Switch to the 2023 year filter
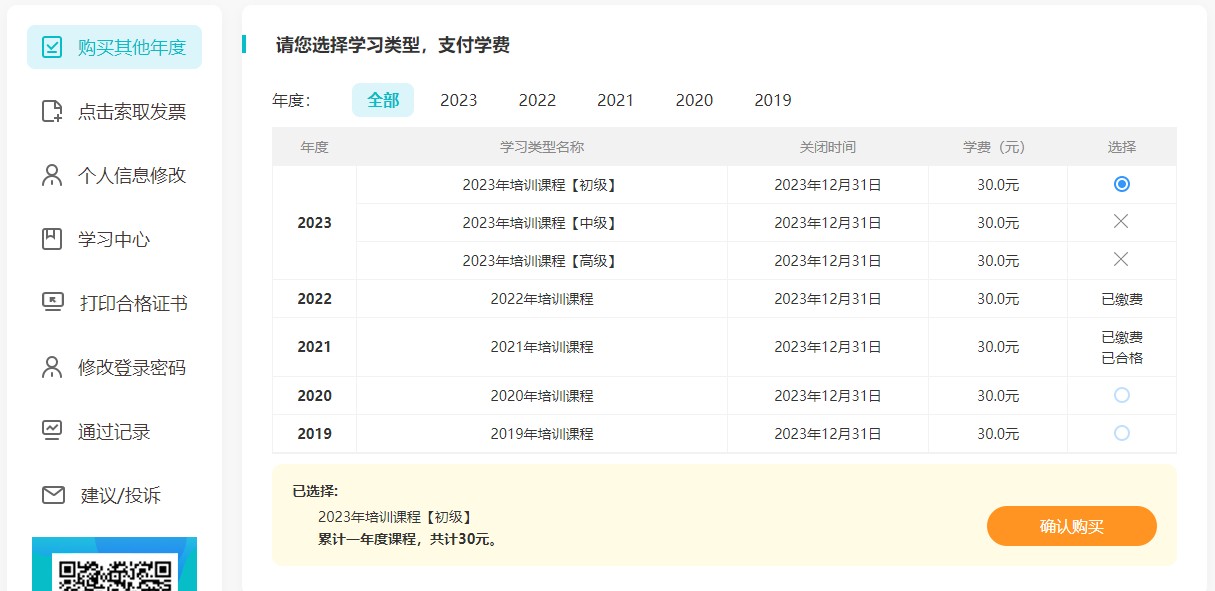 458,100
